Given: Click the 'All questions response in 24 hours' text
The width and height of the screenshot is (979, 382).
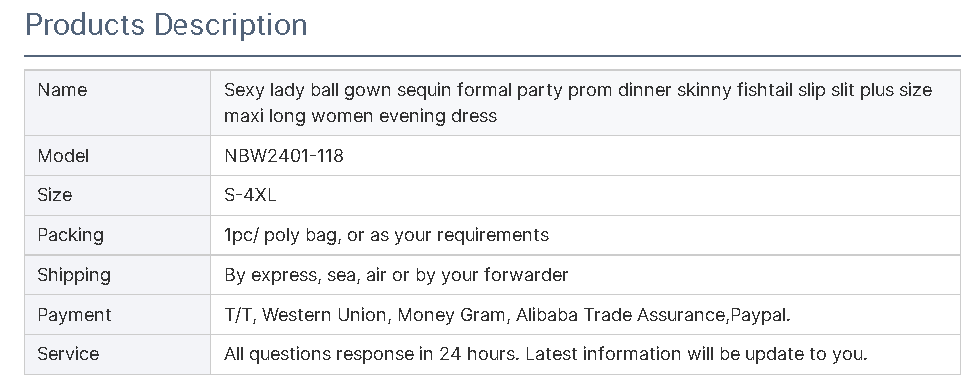Looking at the screenshot, I should [371, 354].
